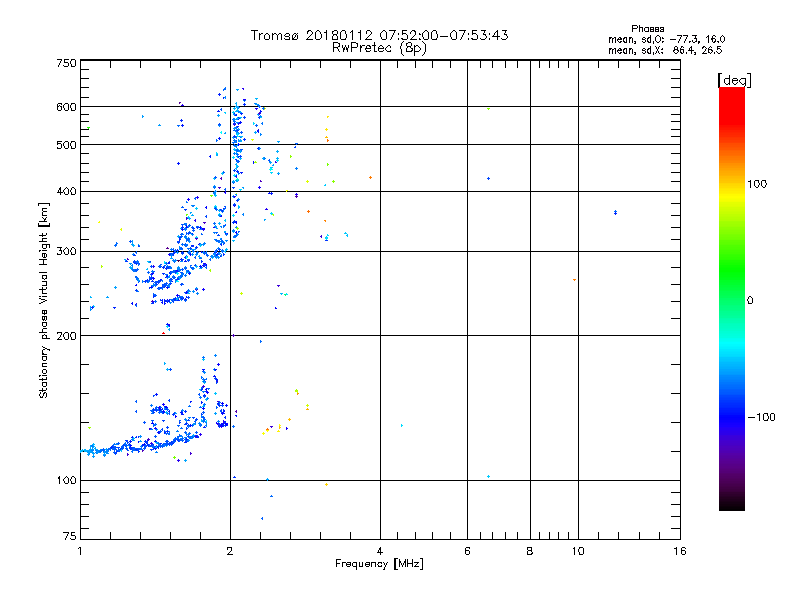Click x-axis tick label '2'

coord(230,551)
